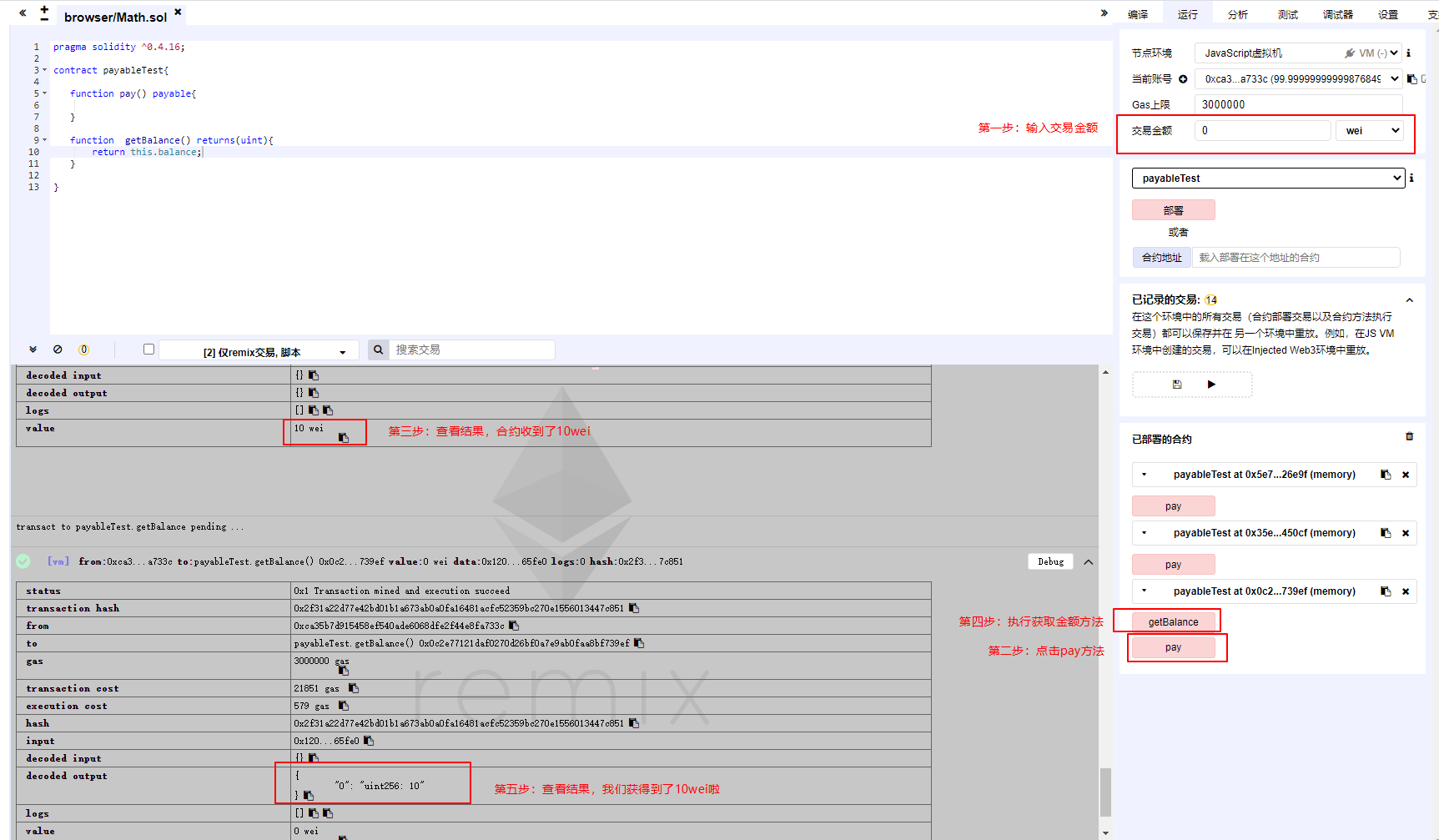
Task: Open the node environment dropdown (JavaScript VM)
Action: (x=1299, y=53)
